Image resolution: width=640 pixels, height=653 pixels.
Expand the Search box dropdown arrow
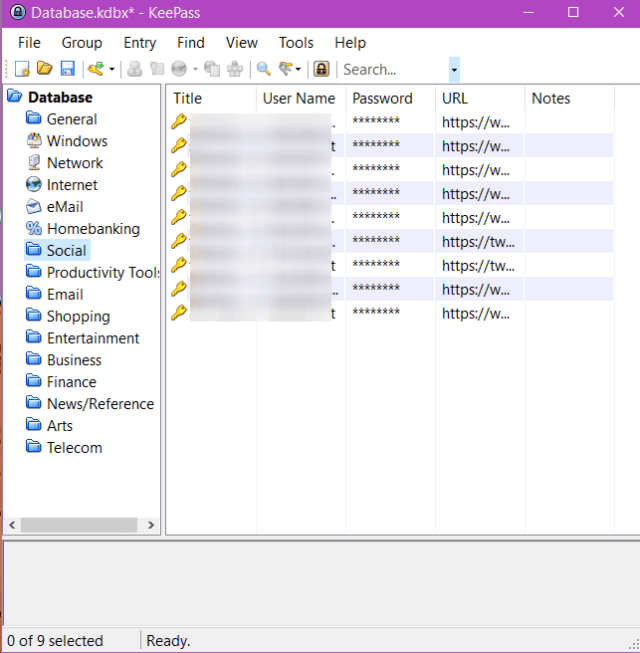click(454, 70)
